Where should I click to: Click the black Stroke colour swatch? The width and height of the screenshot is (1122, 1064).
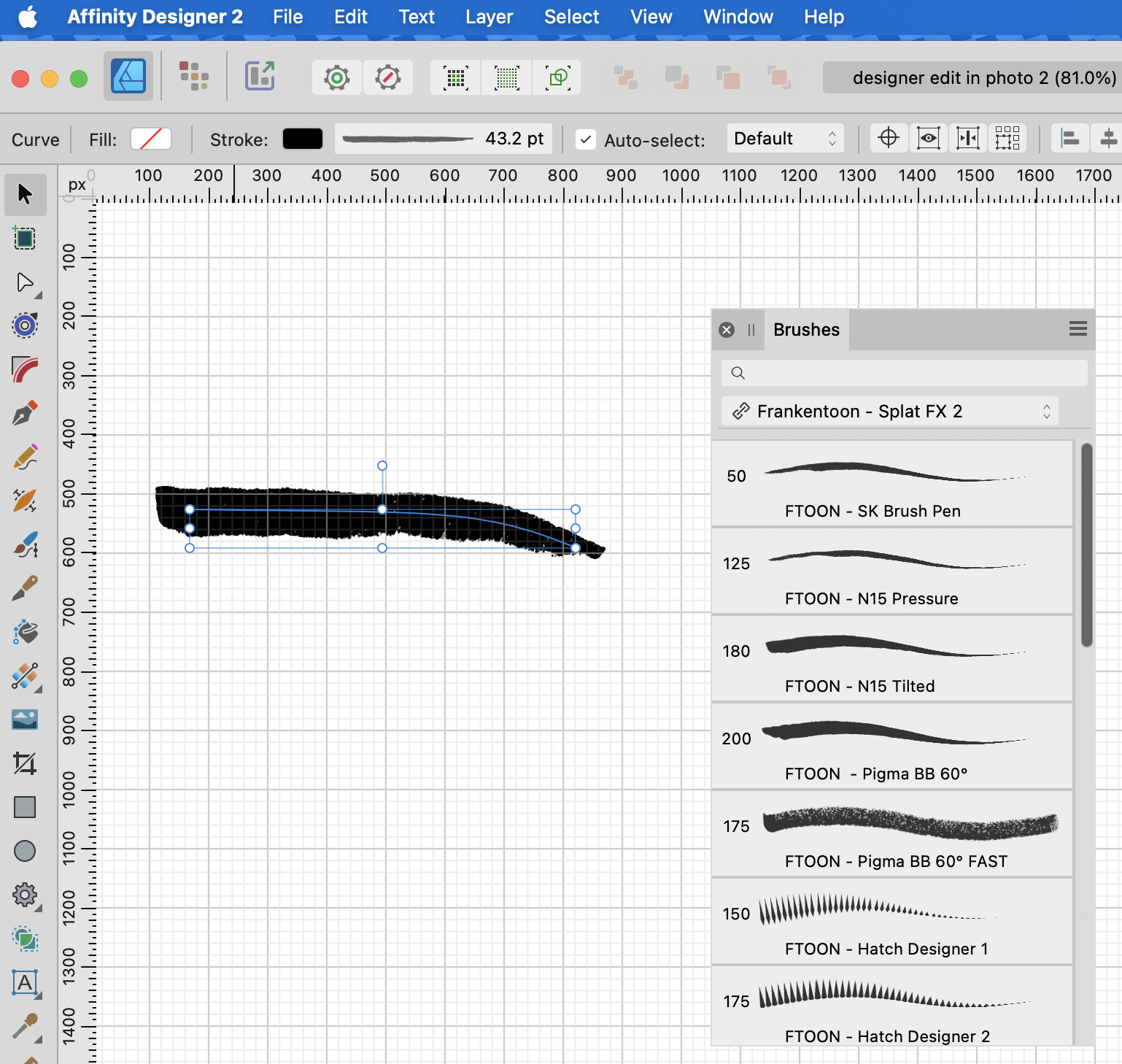click(x=303, y=139)
